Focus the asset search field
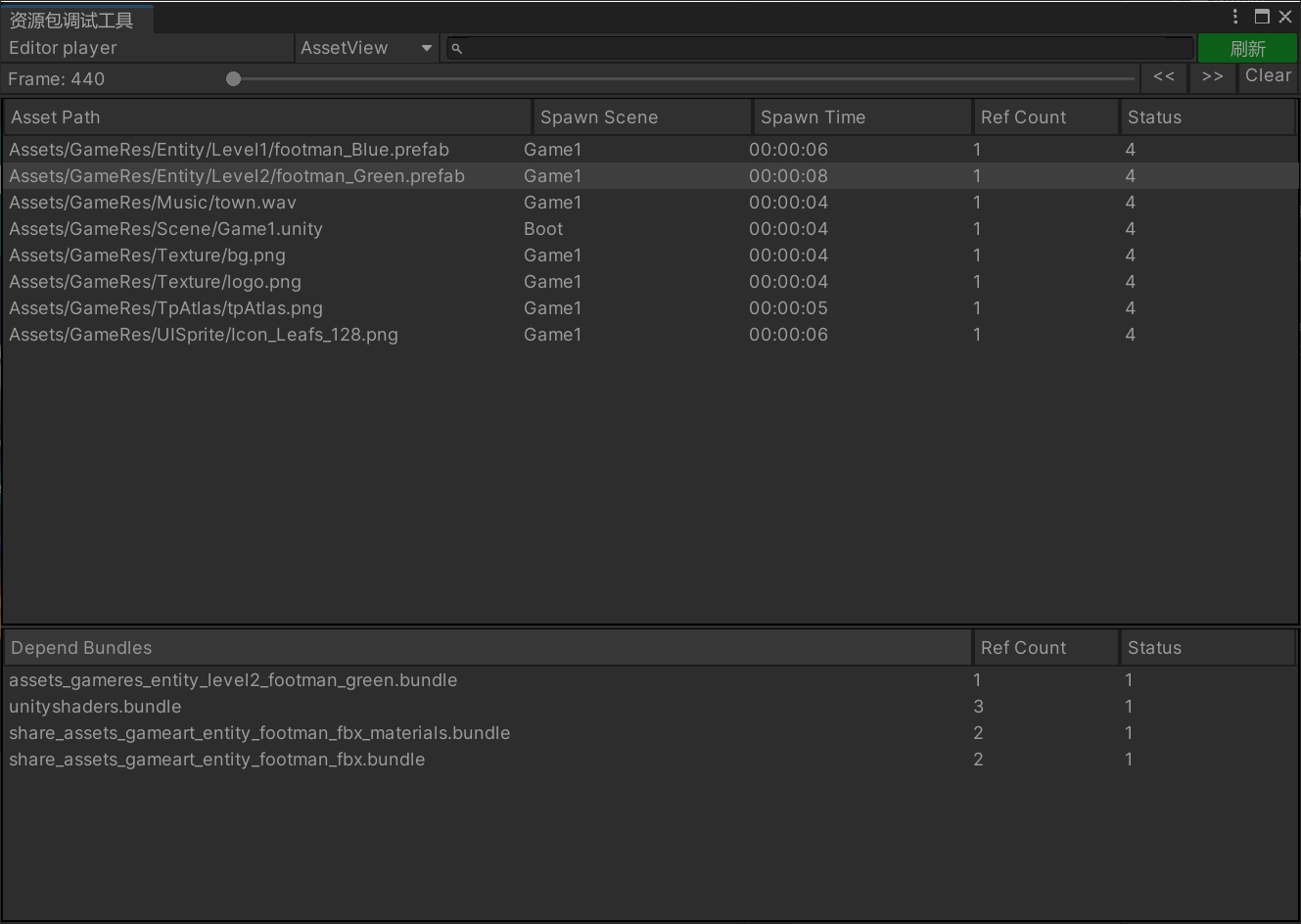1301x924 pixels. point(820,48)
